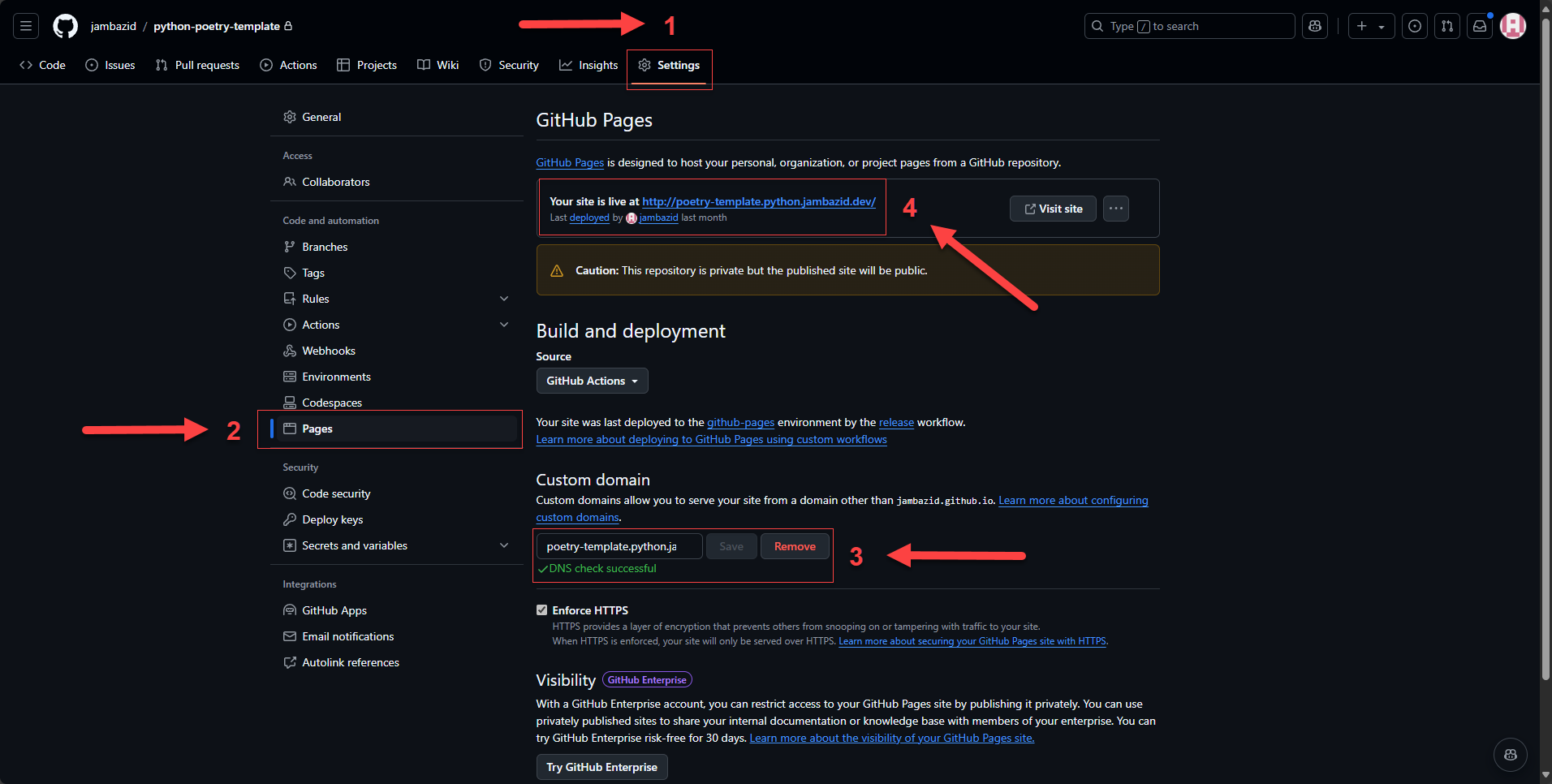1552x784 pixels.
Task: Open the GitHub Actions source dropdown
Action: click(592, 381)
